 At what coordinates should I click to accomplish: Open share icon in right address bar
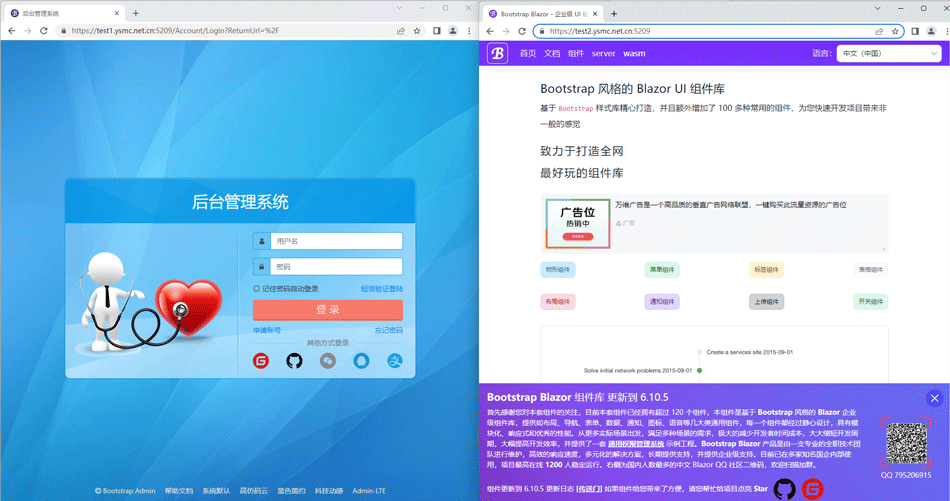pyautogui.click(x=879, y=31)
